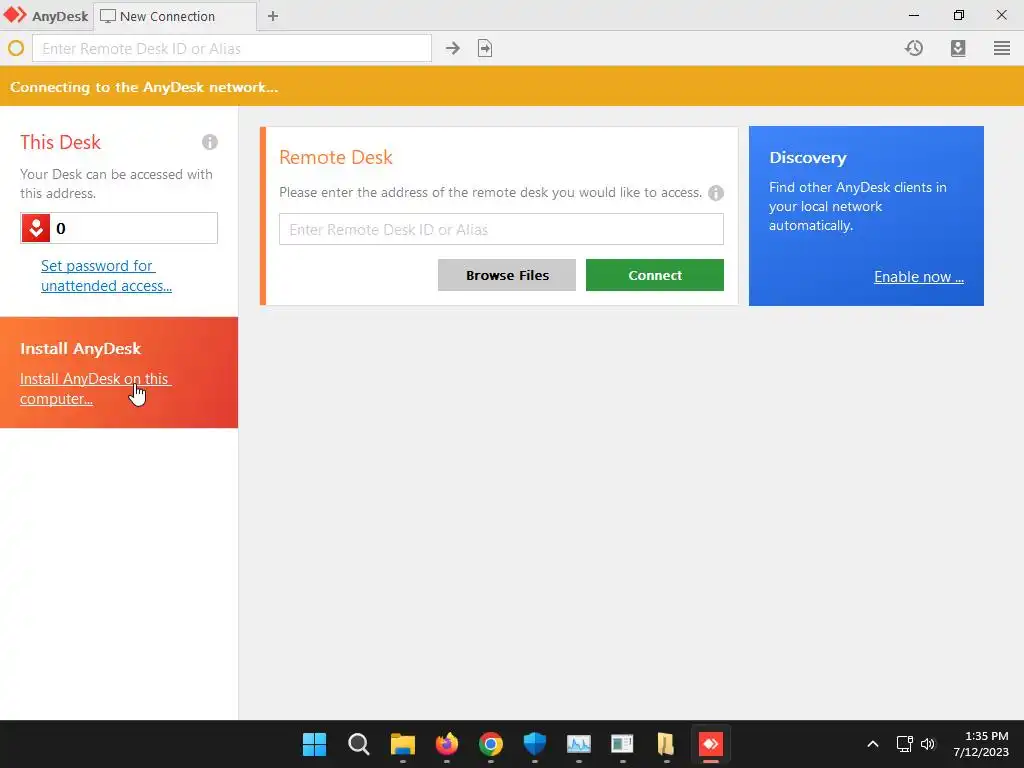Open the address book icon

[x=958, y=48]
